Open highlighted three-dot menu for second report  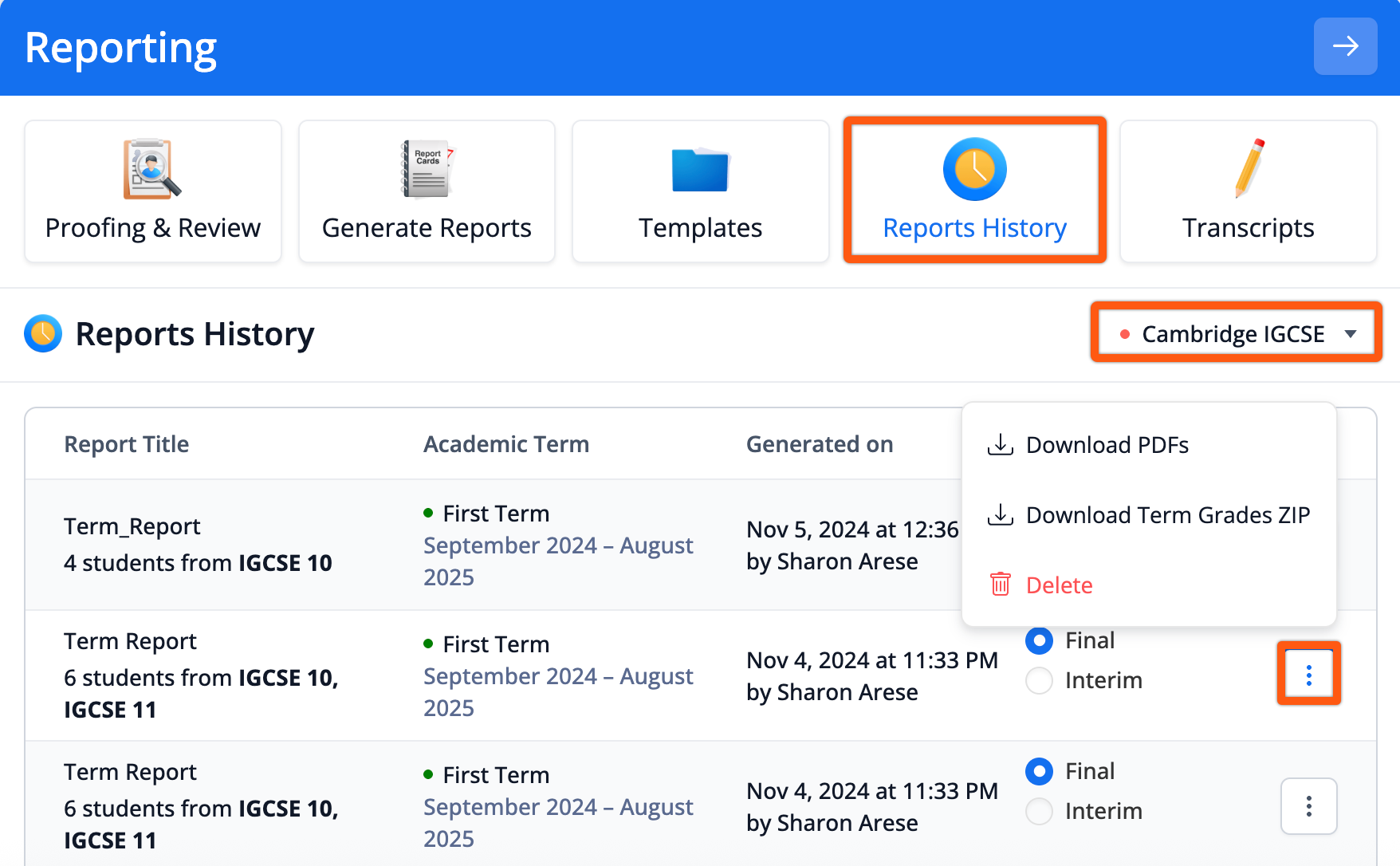pyautogui.click(x=1308, y=675)
